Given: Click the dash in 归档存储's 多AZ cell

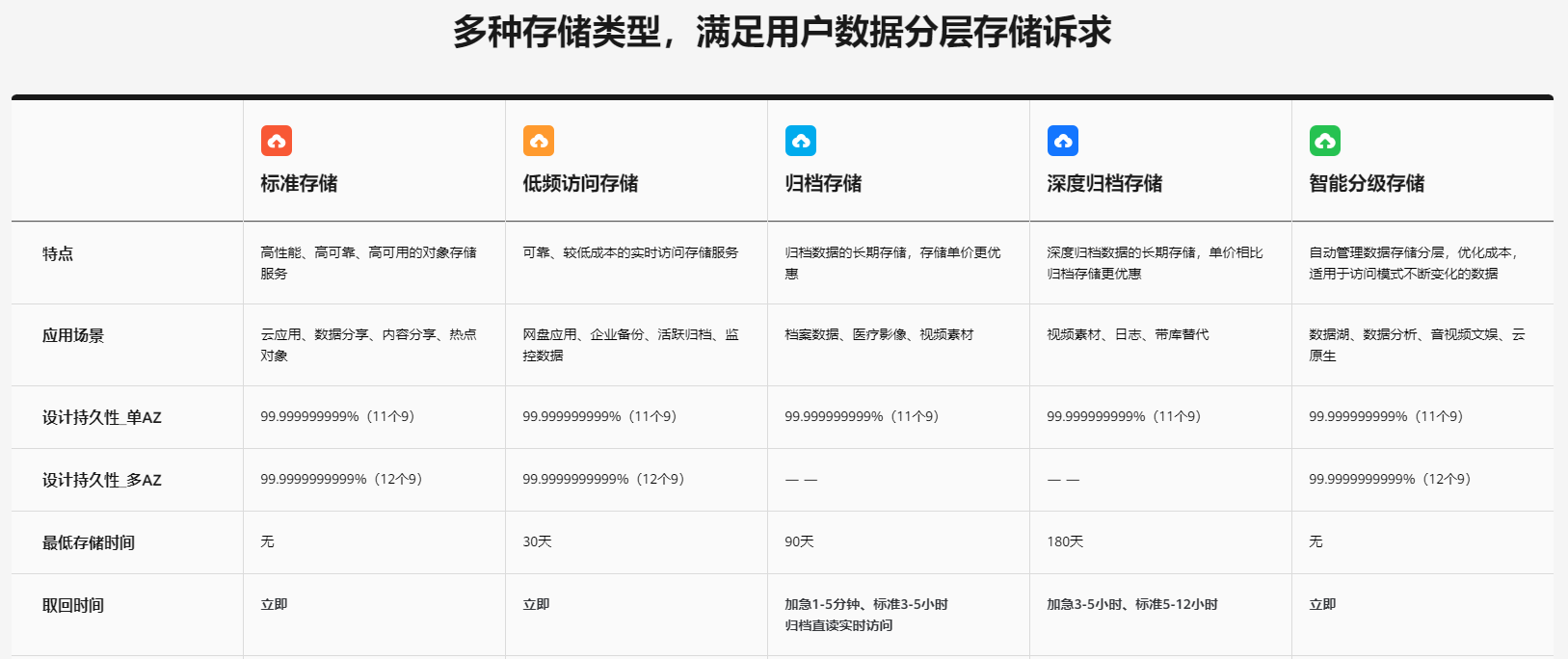Looking at the screenshot, I should click(801, 480).
